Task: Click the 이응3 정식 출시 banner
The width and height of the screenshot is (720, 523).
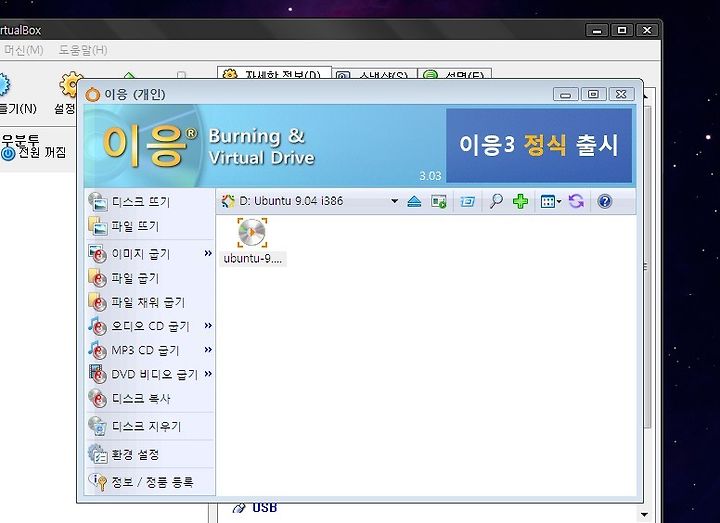Action: (539, 145)
